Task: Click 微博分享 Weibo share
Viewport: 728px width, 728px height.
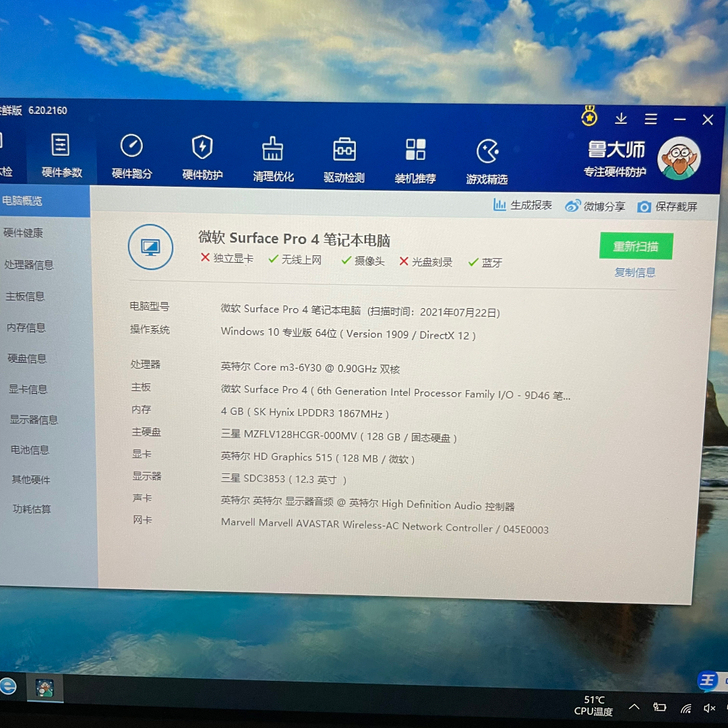Action: 595,206
